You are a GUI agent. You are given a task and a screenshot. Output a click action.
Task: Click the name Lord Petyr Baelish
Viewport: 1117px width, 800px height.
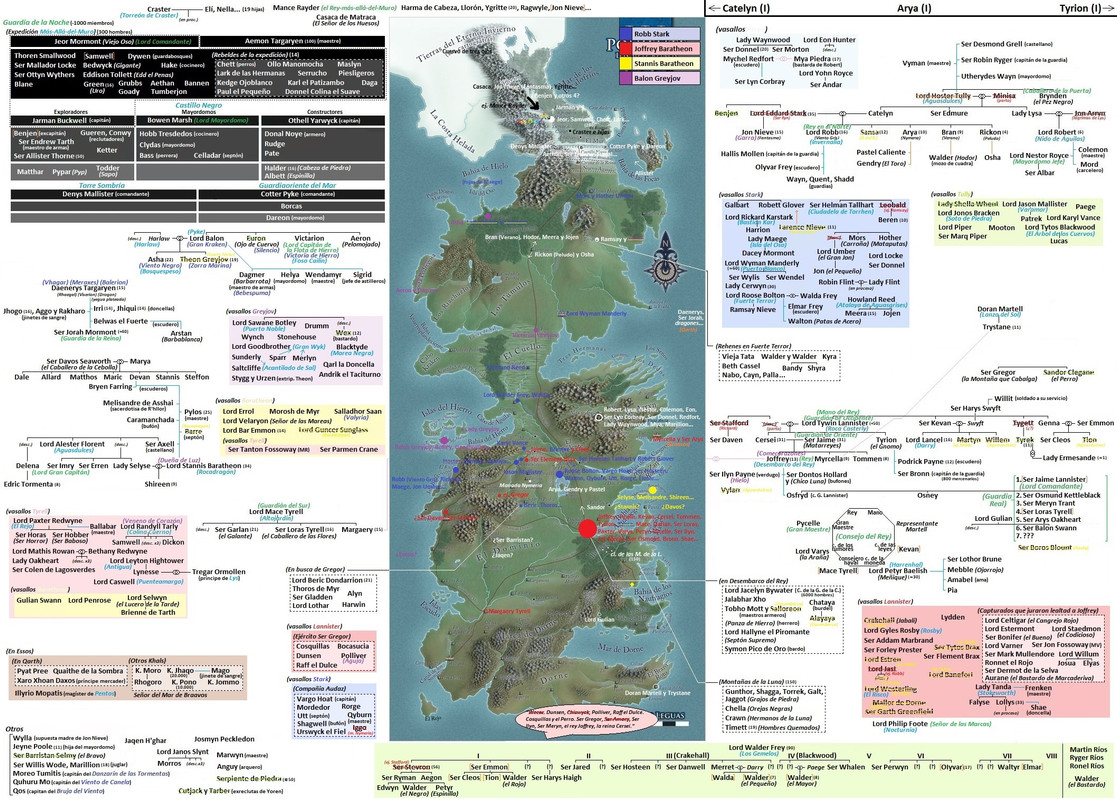tap(898, 571)
